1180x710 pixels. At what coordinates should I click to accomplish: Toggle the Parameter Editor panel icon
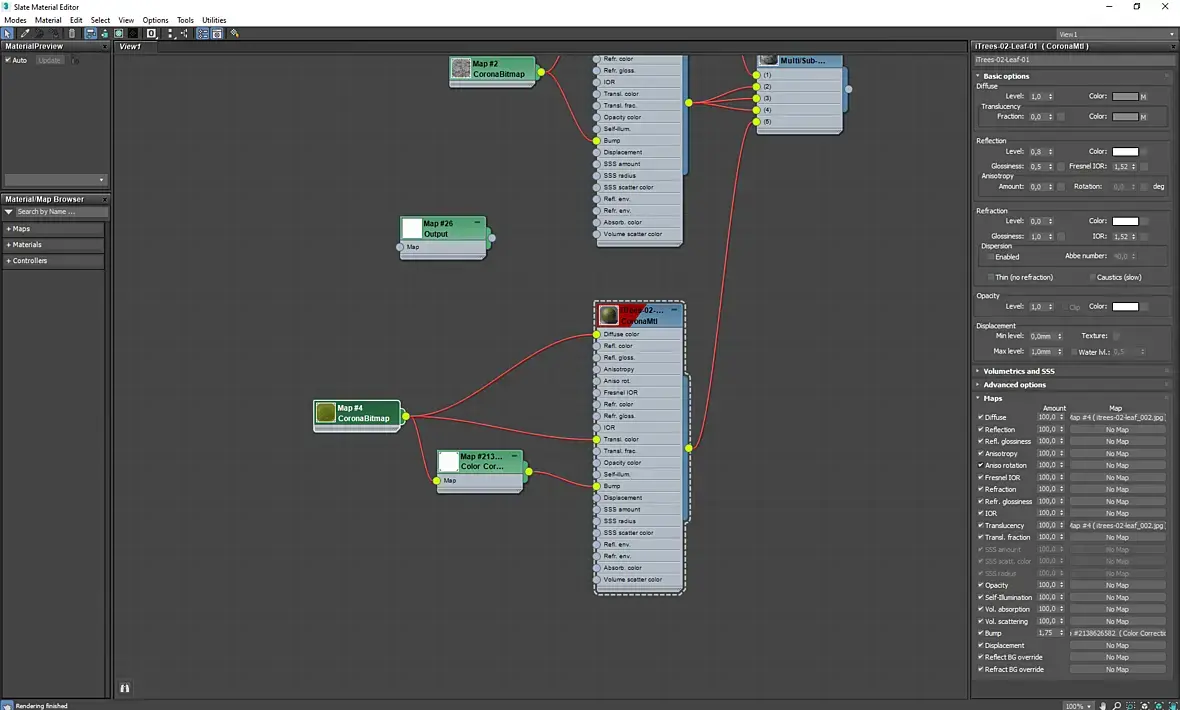click(x=217, y=34)
